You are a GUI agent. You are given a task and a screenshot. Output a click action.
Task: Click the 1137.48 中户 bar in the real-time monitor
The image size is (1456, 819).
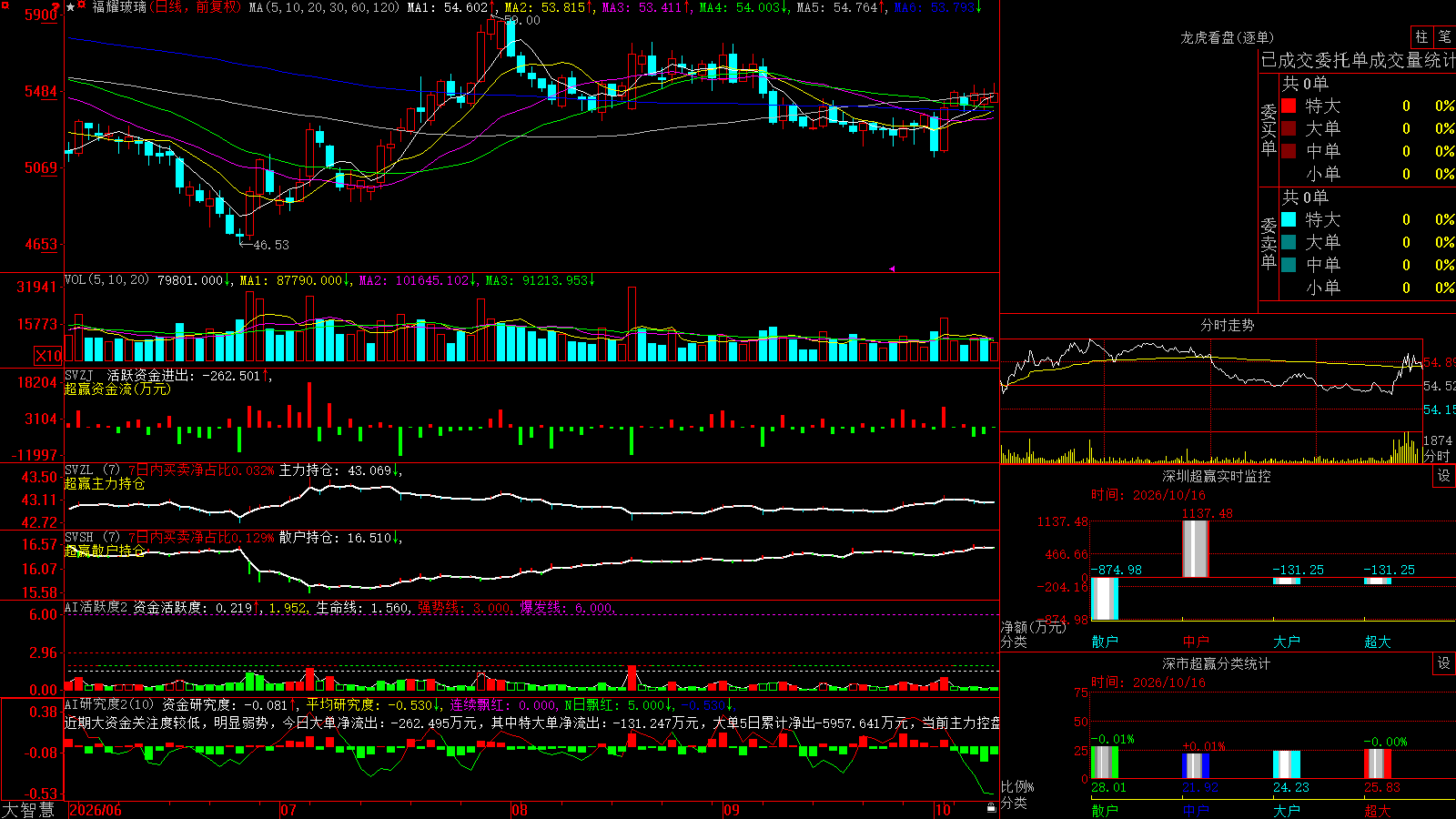(1195, 549)
